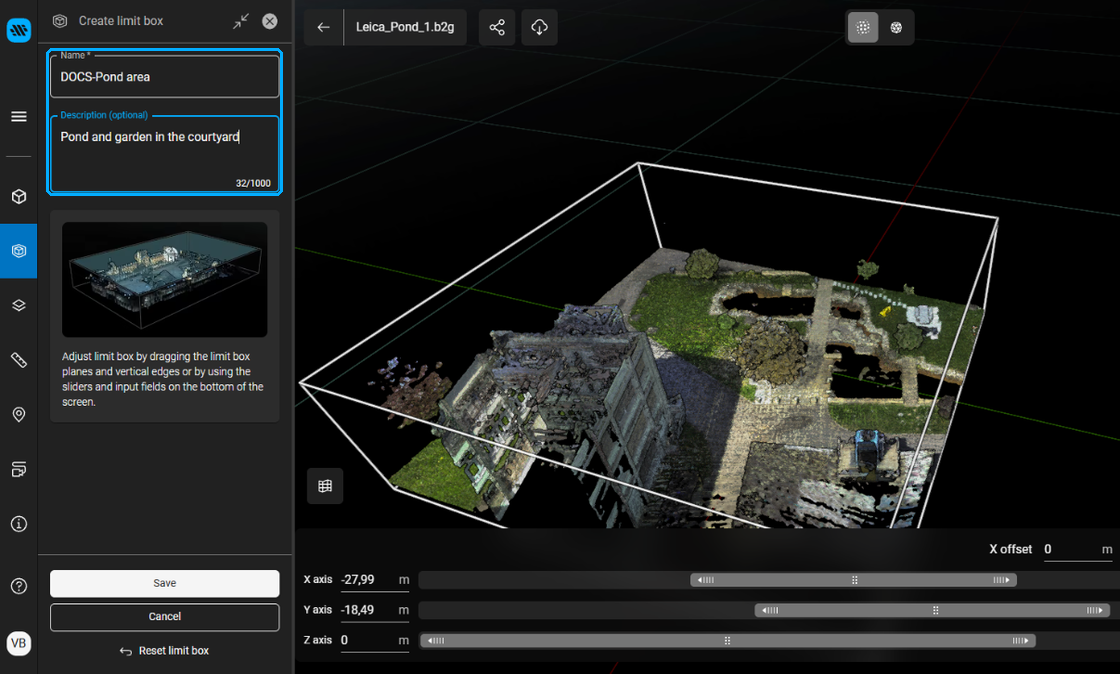Image resolution: width=1120 pixels, height=674 pixels.
Task: Go back using the arrow button
Action: [x=324, y=27]
